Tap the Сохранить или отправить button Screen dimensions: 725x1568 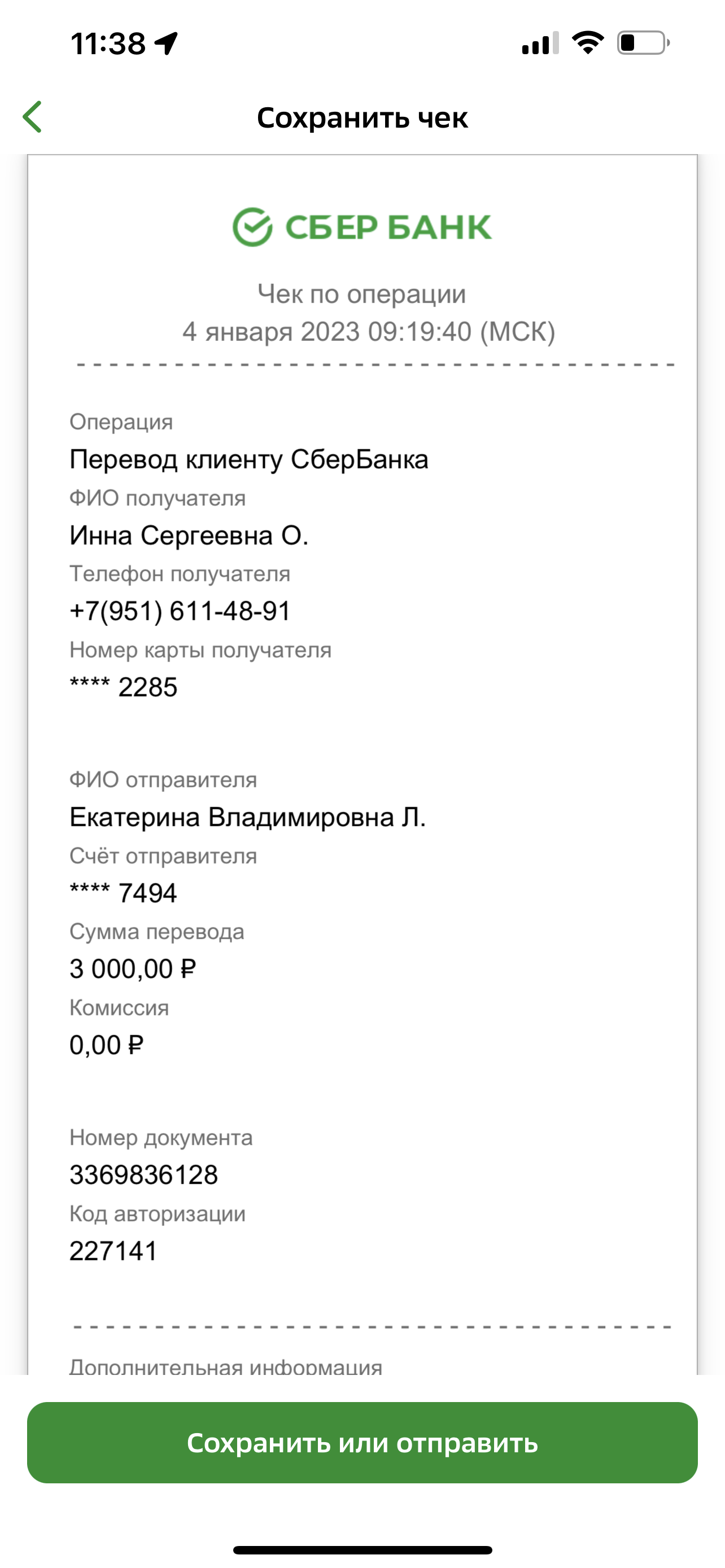coord(362,1442)
